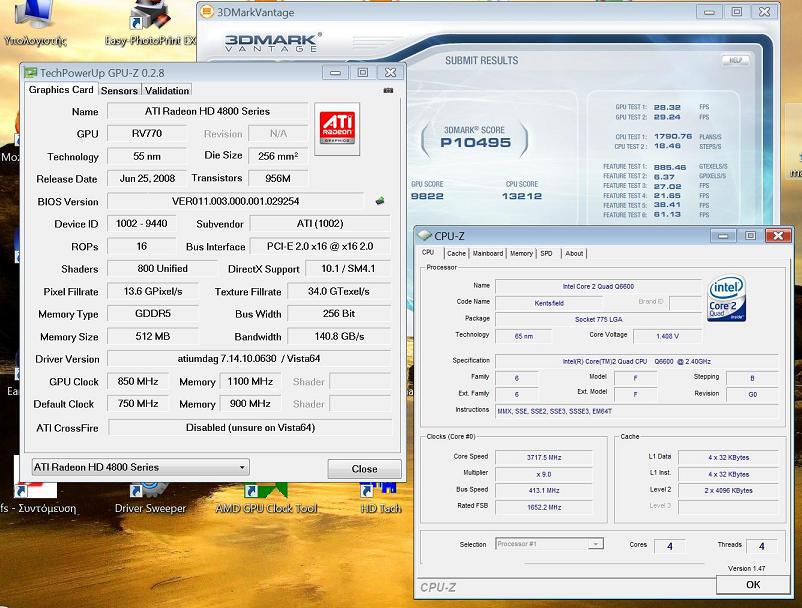Click the Core Speed field in CPU-Z
Viewport: 802px width, 608px height.
point(544,457)
